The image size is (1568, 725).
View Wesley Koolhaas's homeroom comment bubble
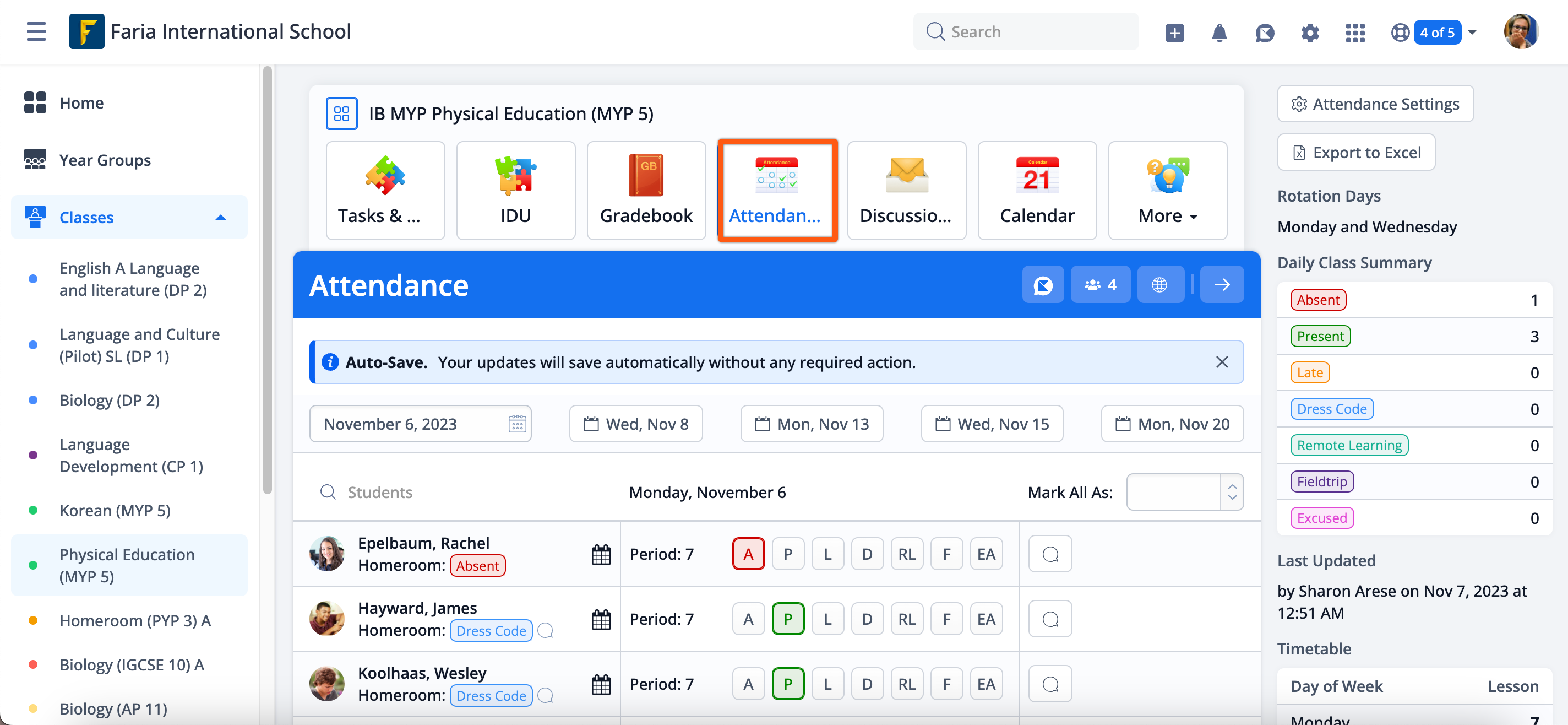(546, 696)
